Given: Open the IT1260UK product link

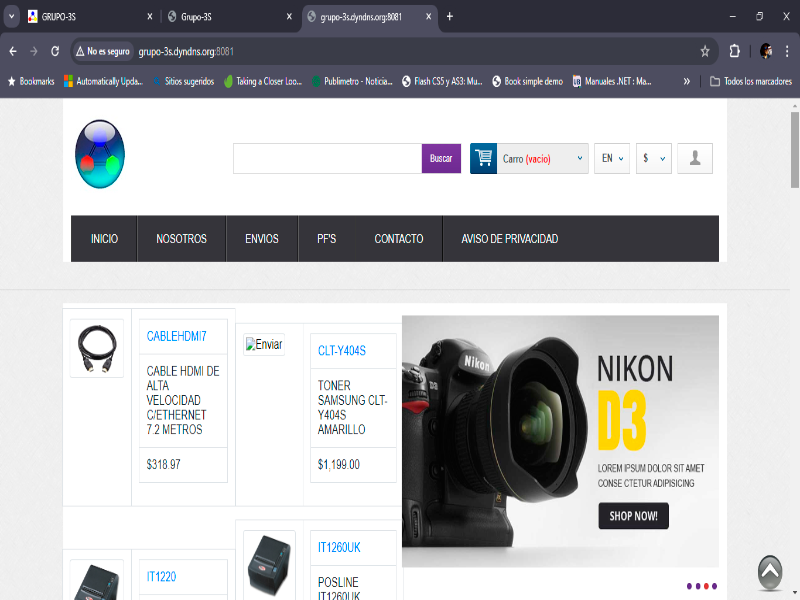Looking at the screenshot, I should pos(339,547).
